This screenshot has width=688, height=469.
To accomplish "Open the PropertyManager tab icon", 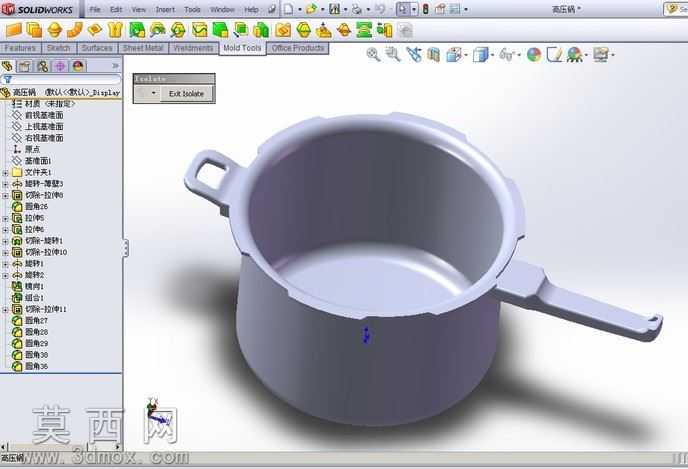I will point(25,66).
